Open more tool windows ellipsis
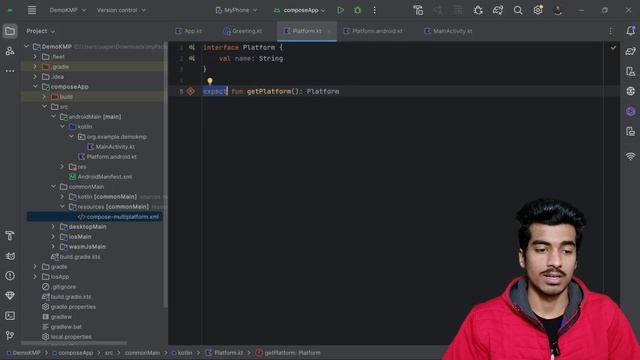 click(x=10, y=71)
